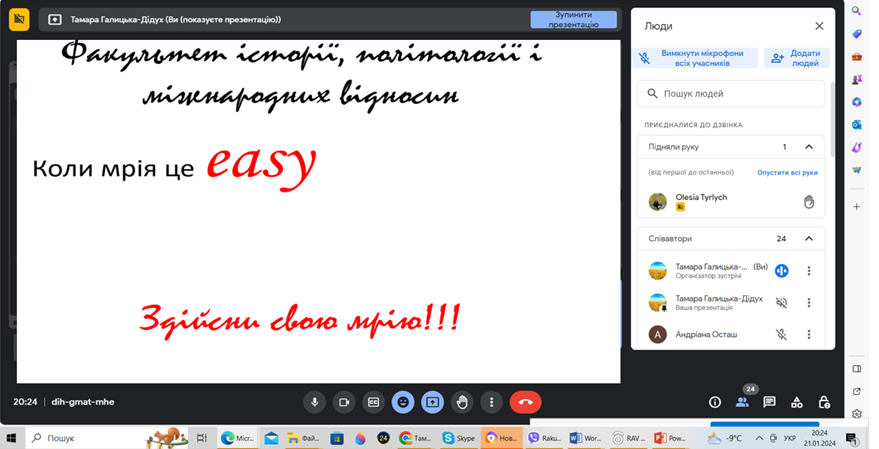Open the activities icon in bottom bar
This screenshot has height=449, width=879.
(796, 402)
